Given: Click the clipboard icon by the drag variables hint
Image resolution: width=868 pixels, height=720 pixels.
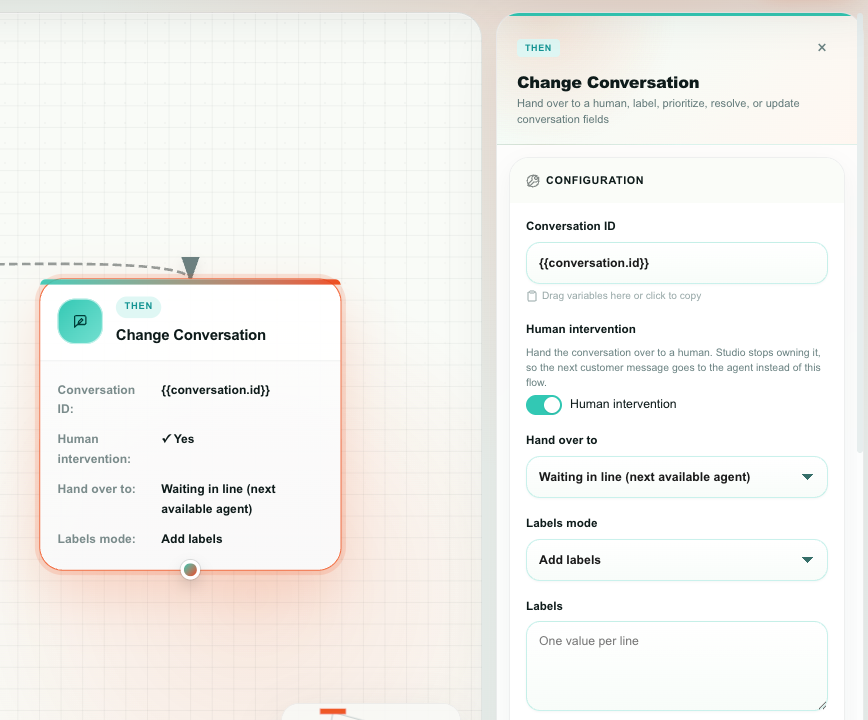Looking at the screenshot, I should (x=531, y=296).
